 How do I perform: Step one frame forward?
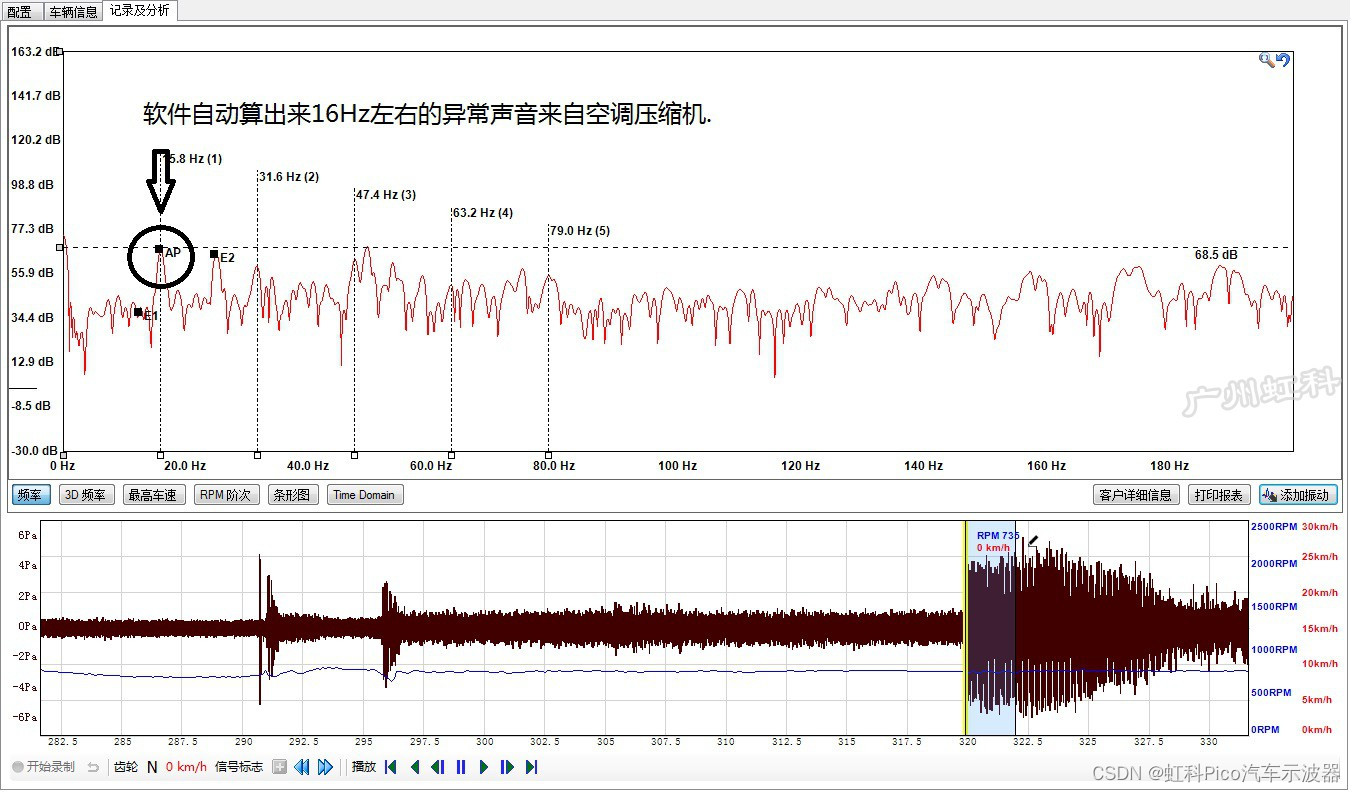507,767
